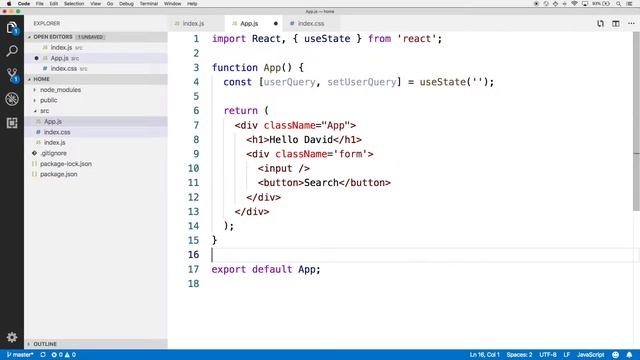Click the synchronize changes icon in status bar
This screenshot has height=360, width=640.
pos(43,355)
